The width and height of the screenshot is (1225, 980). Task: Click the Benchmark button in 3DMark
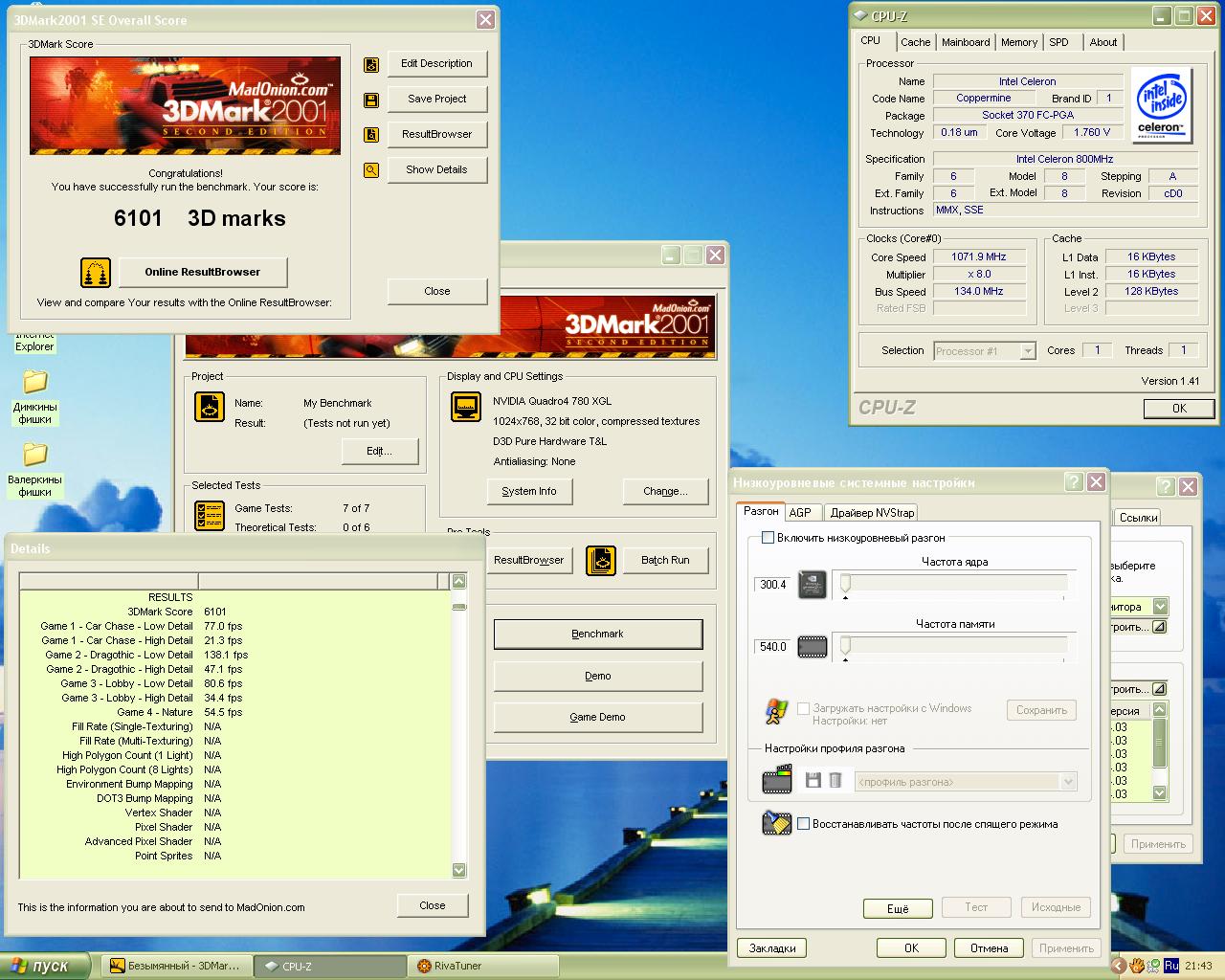coord(598,635)
